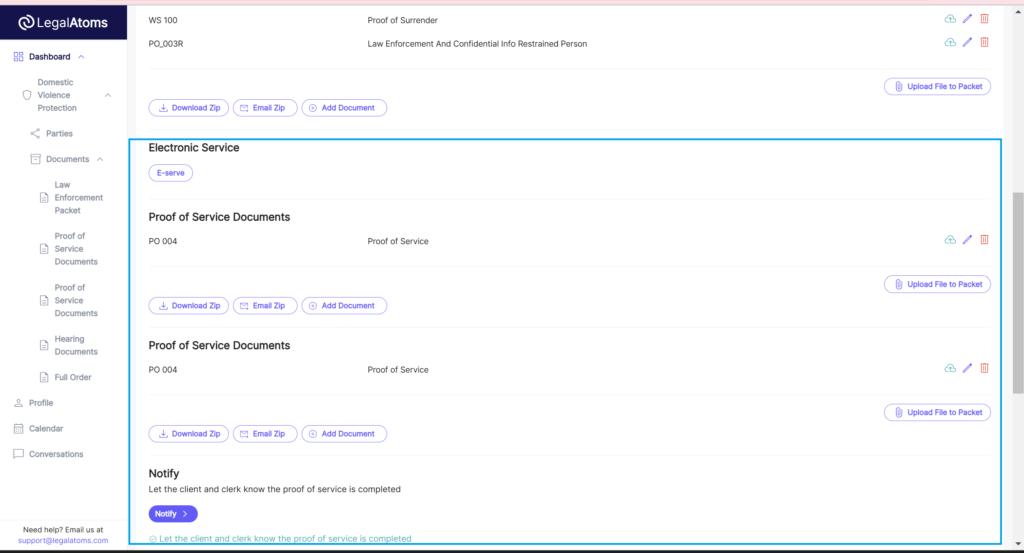Click the vertical page scrollbar
The image size is (1024, 553).
(x=1018, y=293)
